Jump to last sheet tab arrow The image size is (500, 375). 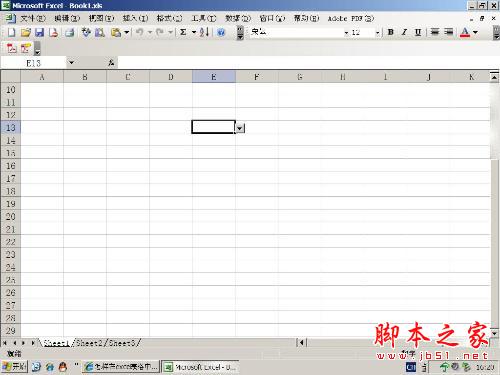click(x=33, y=343)
